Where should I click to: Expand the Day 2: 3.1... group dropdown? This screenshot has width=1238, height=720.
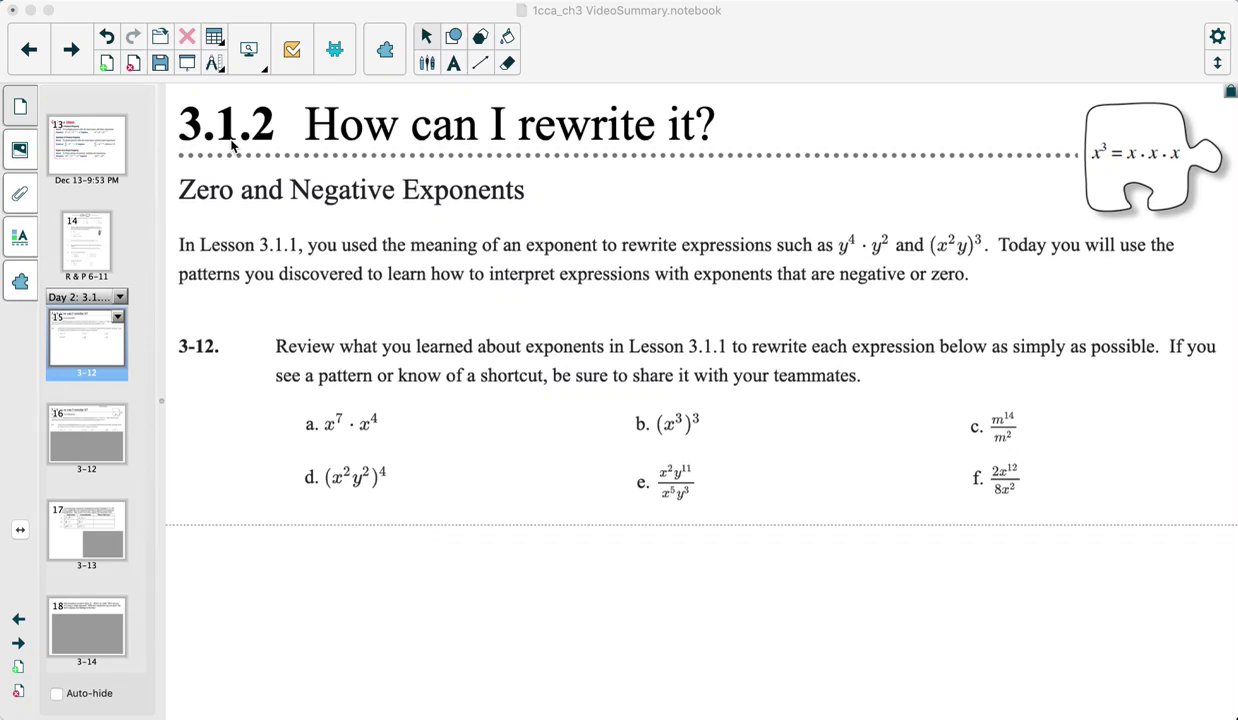point(120,297)
